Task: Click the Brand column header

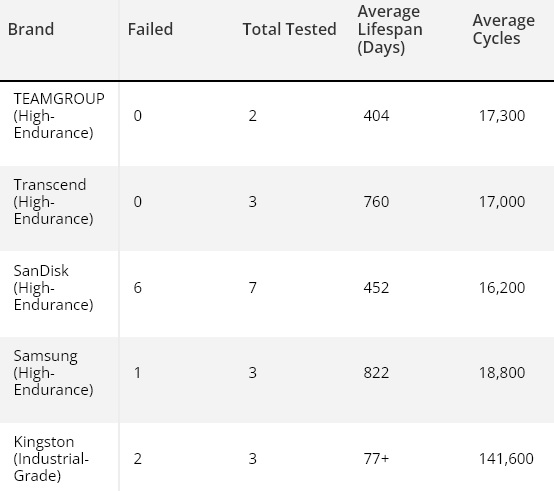Action: tap(31, 29)
